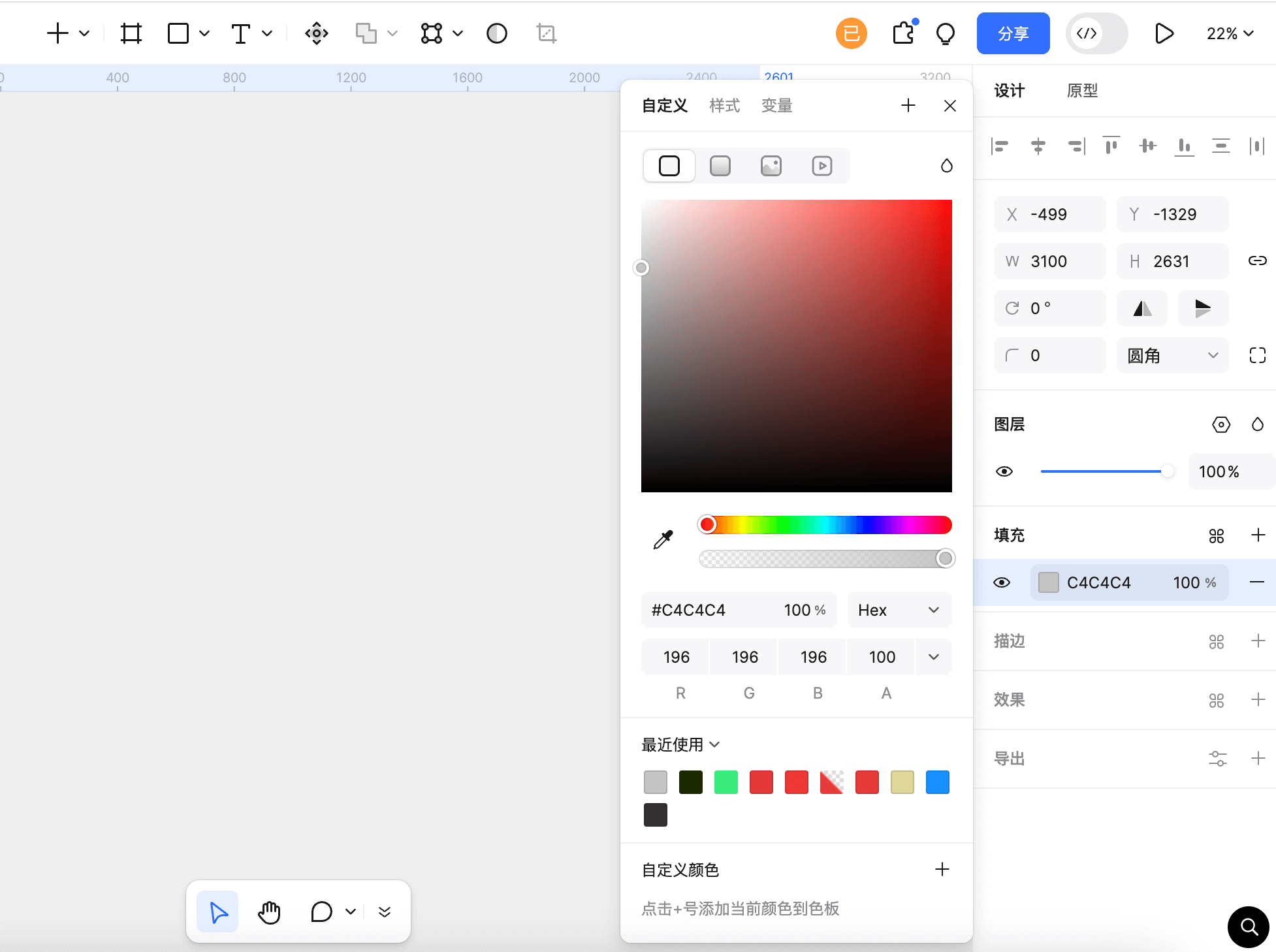Click the mask tool icon
This screenshot has height=952, width=1276.
pos(496,33)
